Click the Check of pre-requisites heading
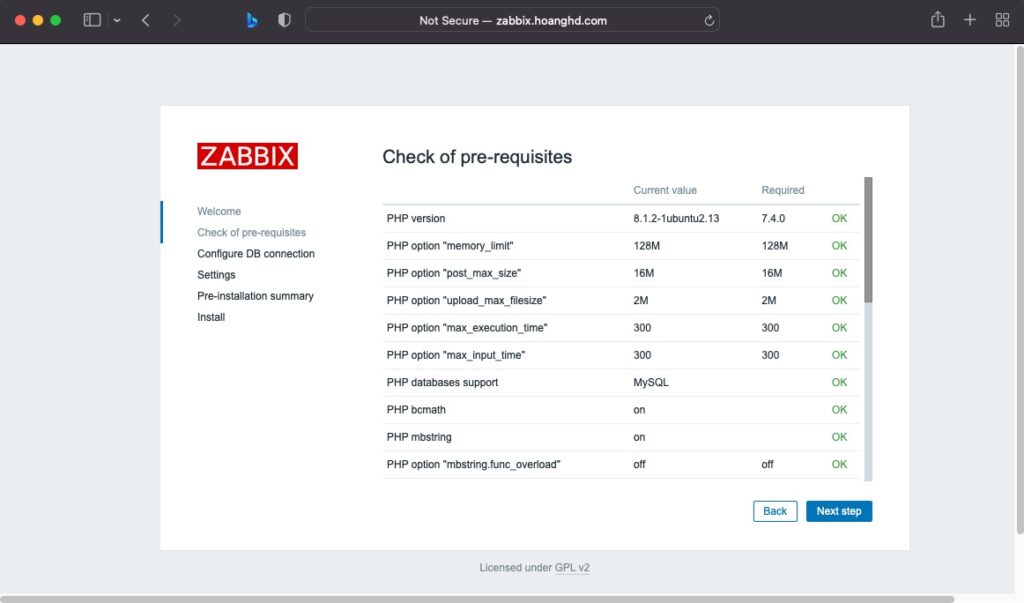 [477, 157]
